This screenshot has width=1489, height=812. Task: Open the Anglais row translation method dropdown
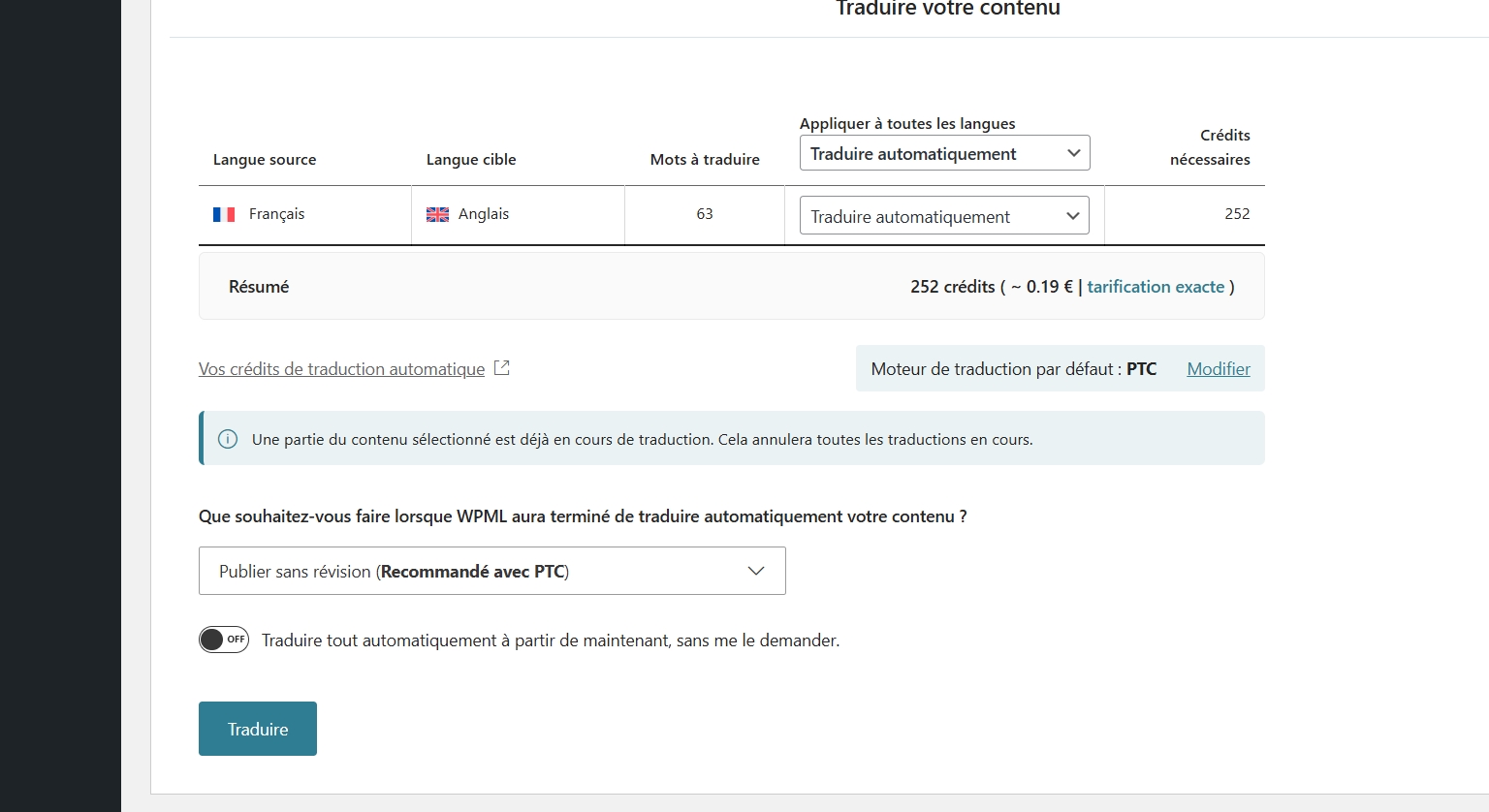tap(944, 215)
